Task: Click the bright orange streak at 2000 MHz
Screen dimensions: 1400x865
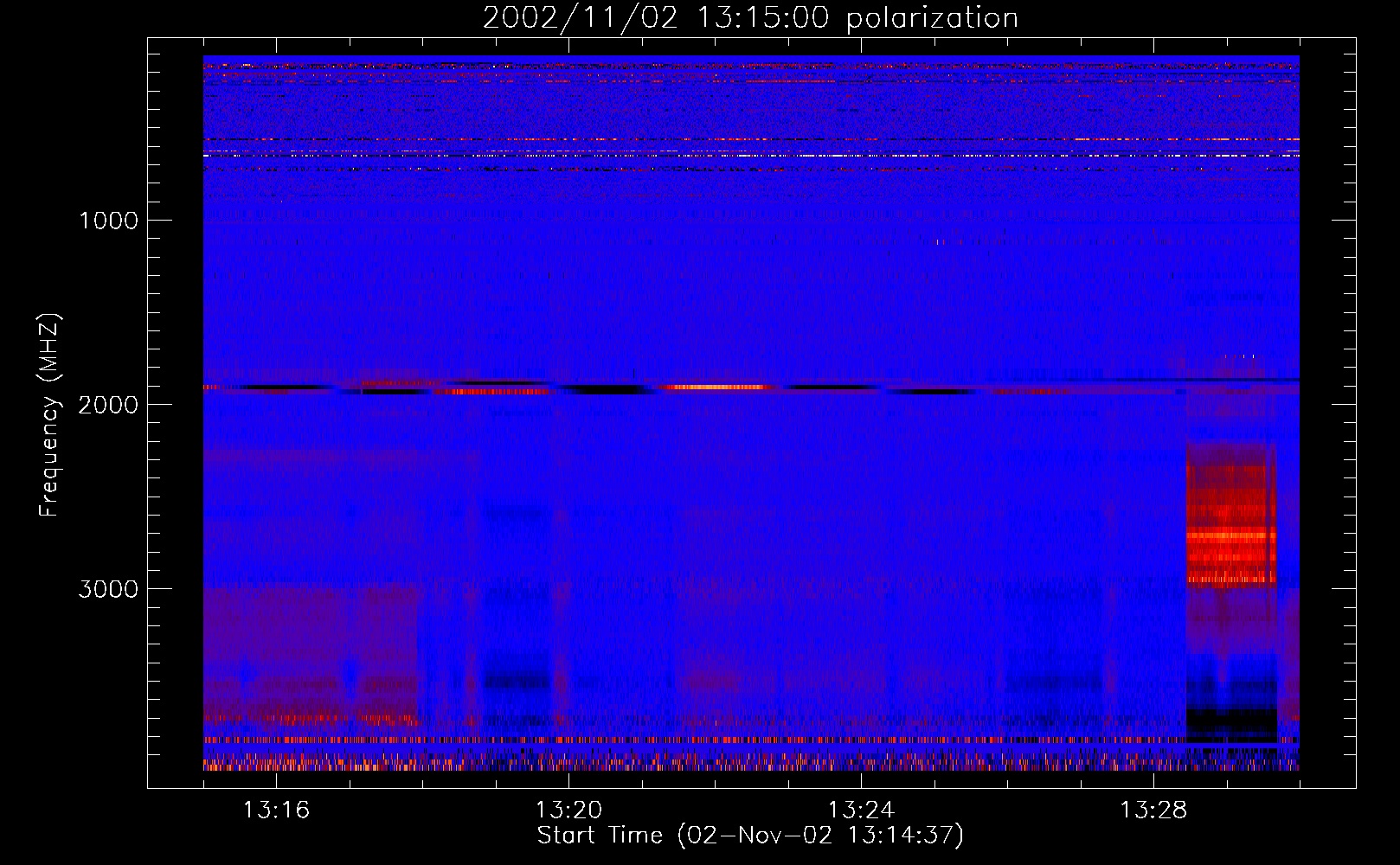Action: click(717, 388)
